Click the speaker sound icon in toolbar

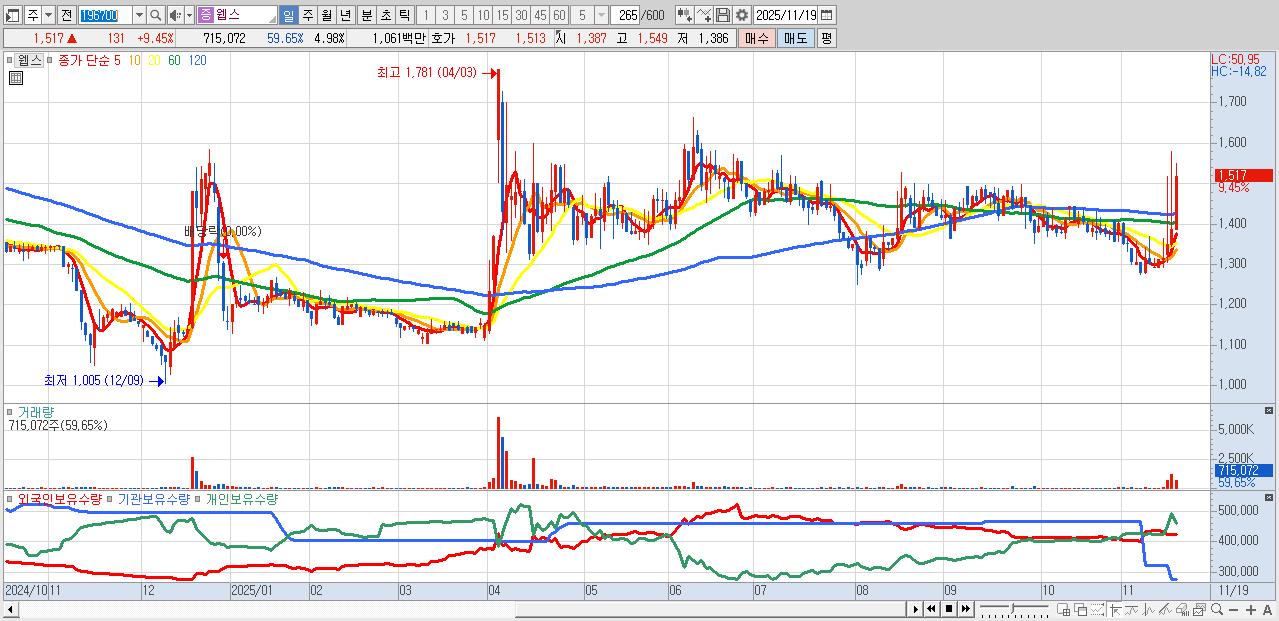pyautogui.click(x=174, y=15)
